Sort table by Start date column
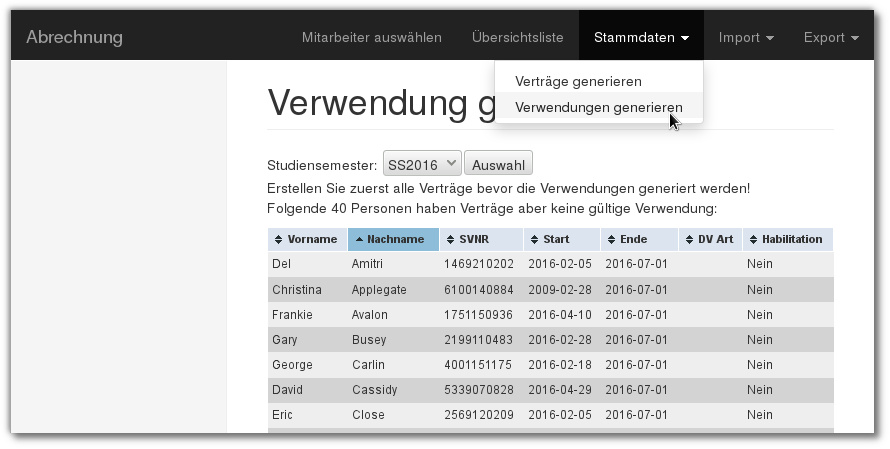 [x=561, y=240]
